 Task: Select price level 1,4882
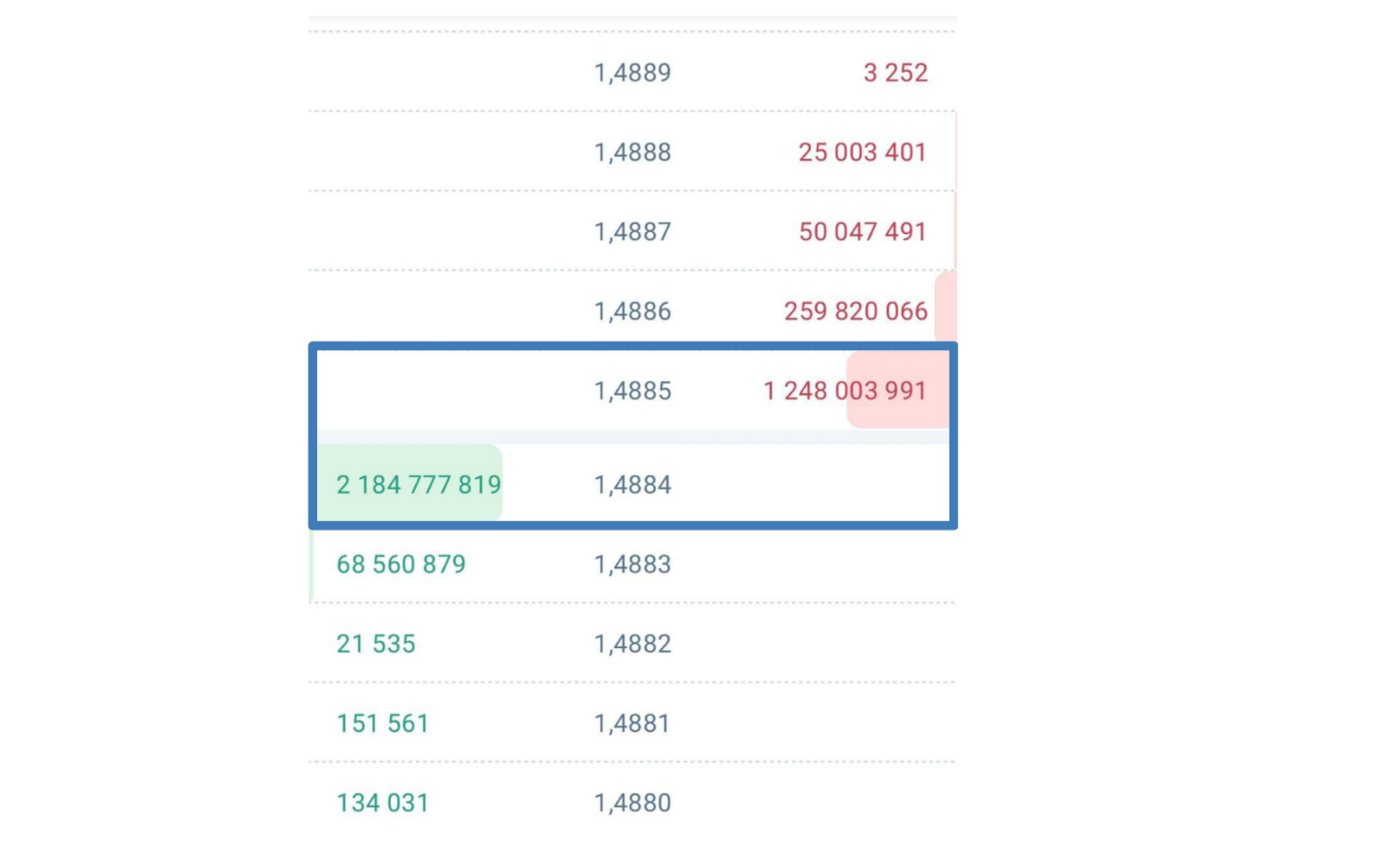(632, 644)
